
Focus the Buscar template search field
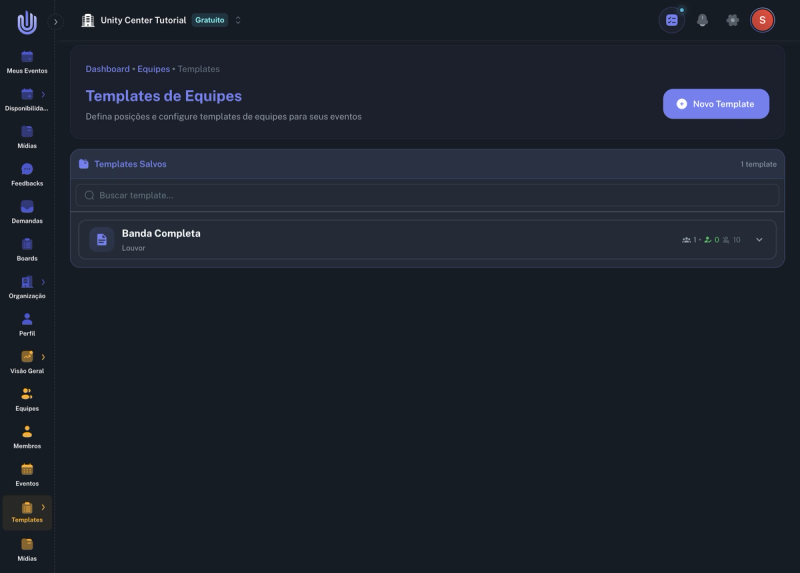(428, 195)
